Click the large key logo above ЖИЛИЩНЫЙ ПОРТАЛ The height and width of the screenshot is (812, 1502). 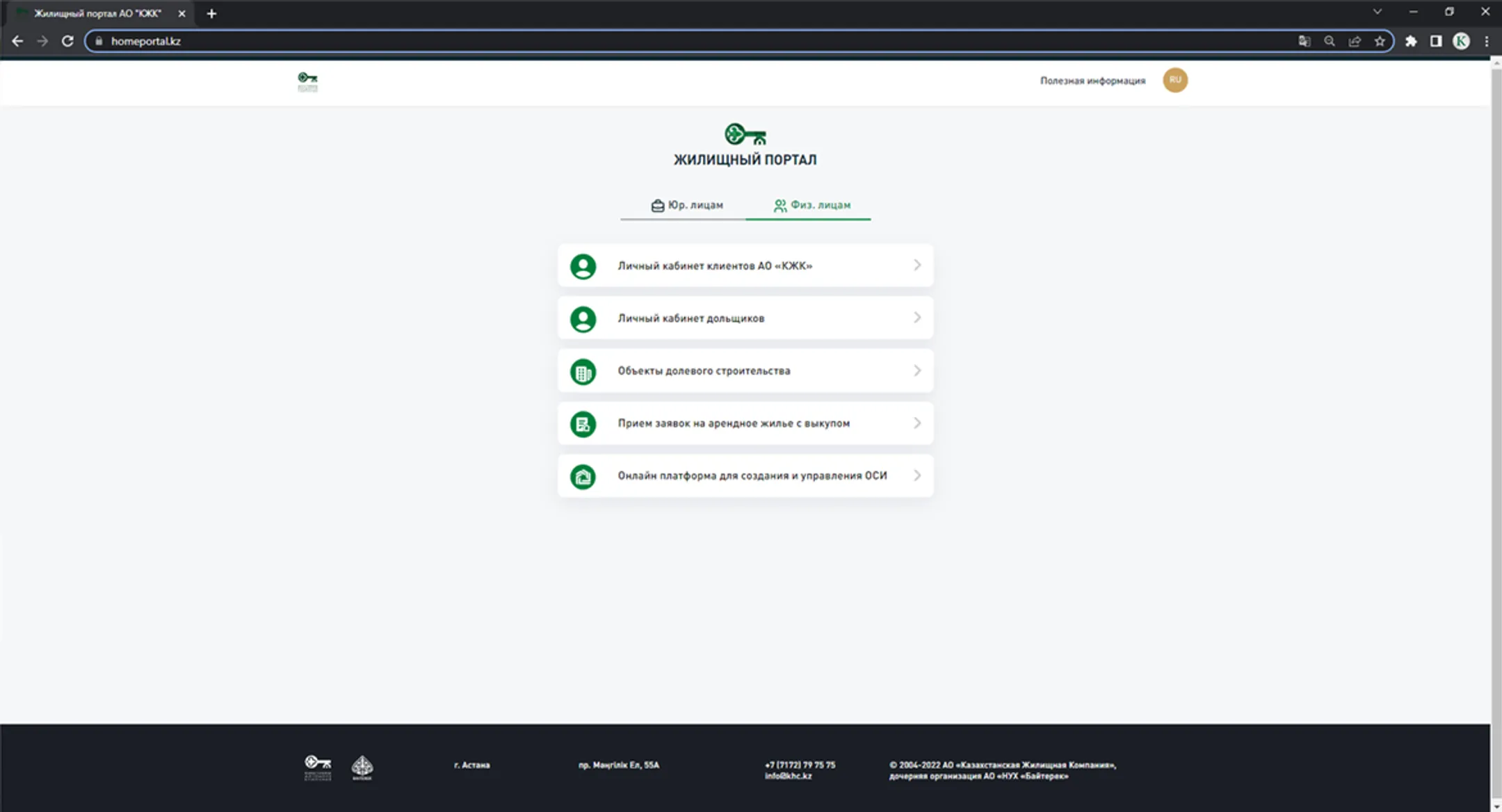click(x=745, y=133)
